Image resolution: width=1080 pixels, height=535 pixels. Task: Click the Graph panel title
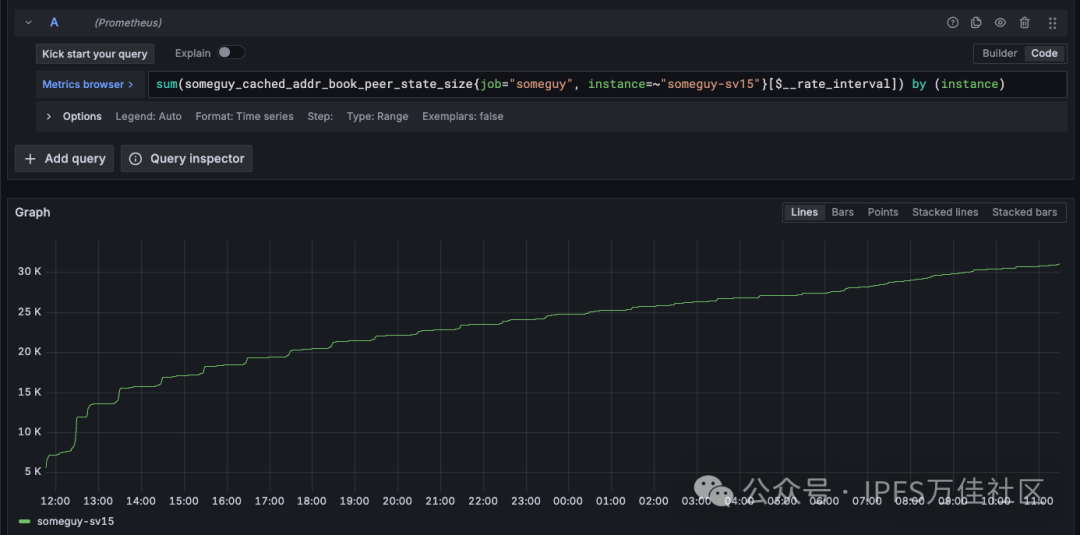32,212
